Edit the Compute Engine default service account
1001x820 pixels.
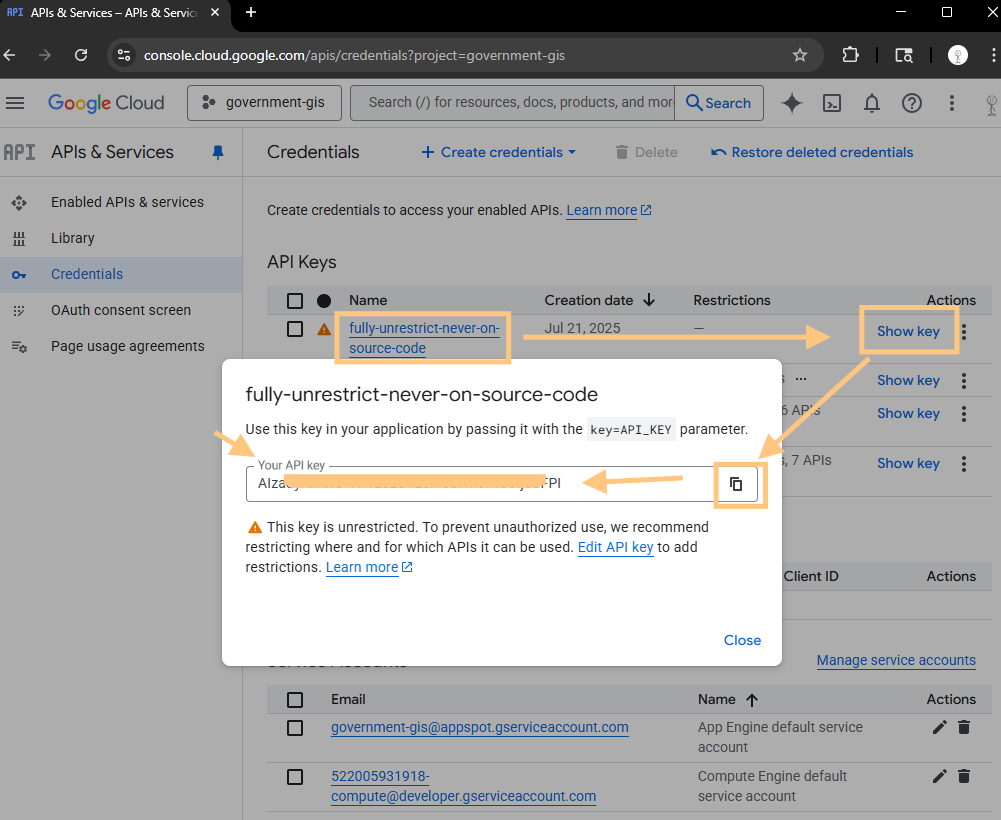pyautogui.click(x=939, y=776)
